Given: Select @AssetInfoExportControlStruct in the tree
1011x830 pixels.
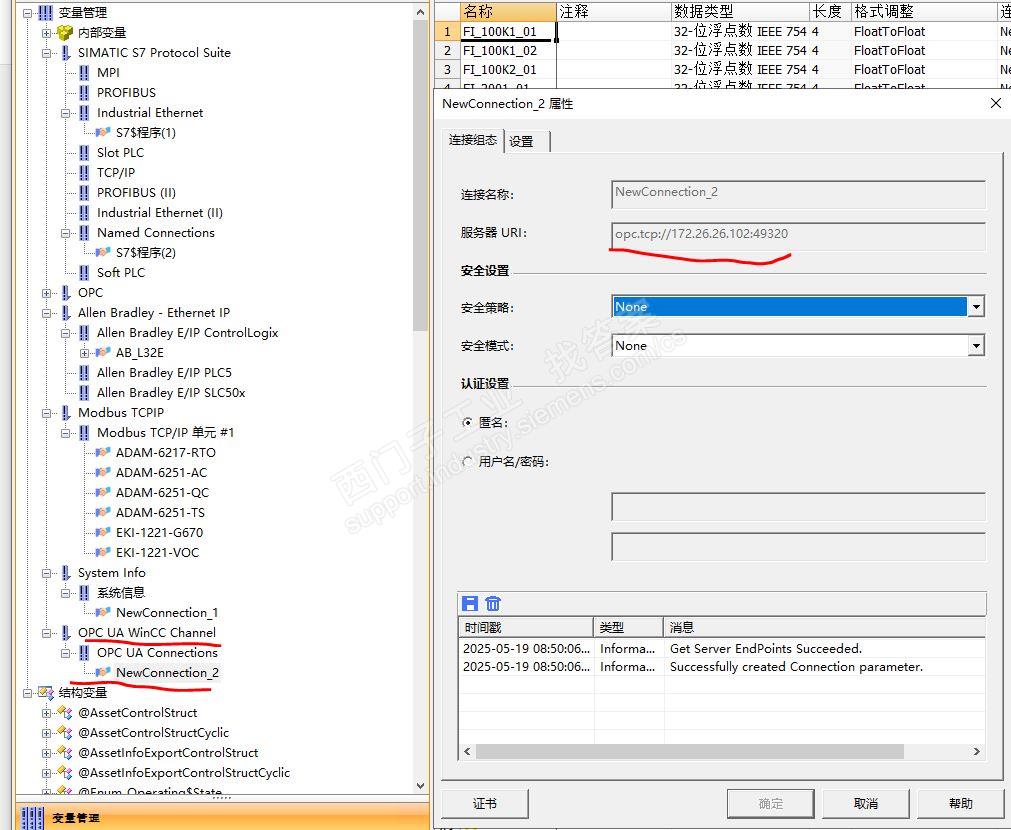Looking at the screenshot, I should (x=168, y=753).
